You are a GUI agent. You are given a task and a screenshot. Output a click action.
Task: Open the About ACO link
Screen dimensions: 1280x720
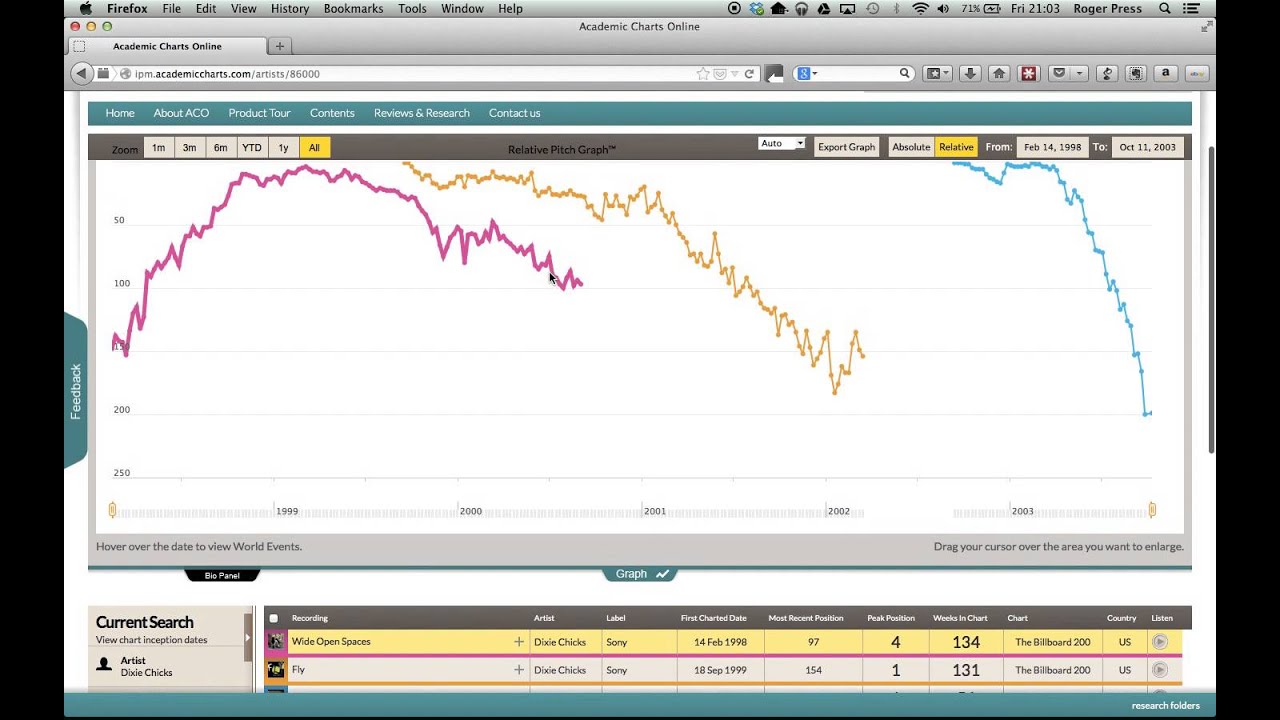[181, 113]
